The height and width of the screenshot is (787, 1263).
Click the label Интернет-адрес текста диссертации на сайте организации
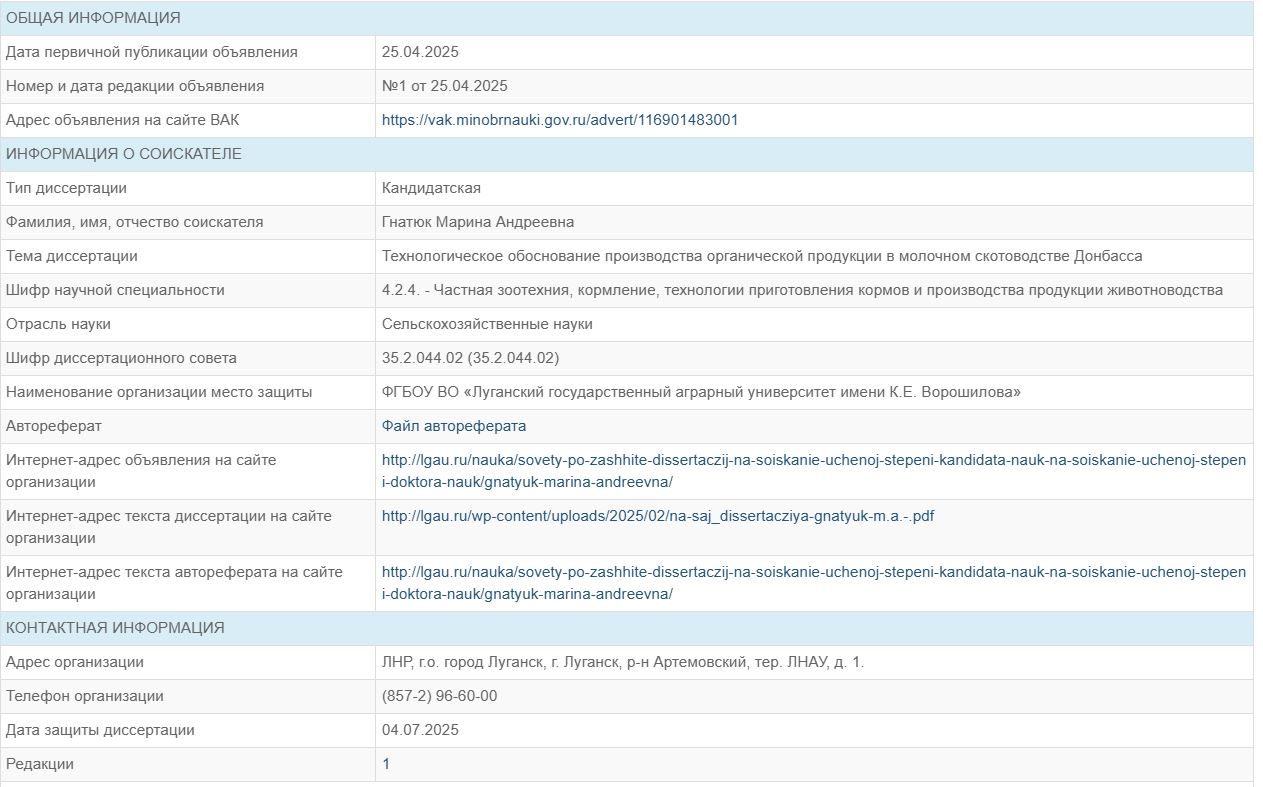point(169,527)
